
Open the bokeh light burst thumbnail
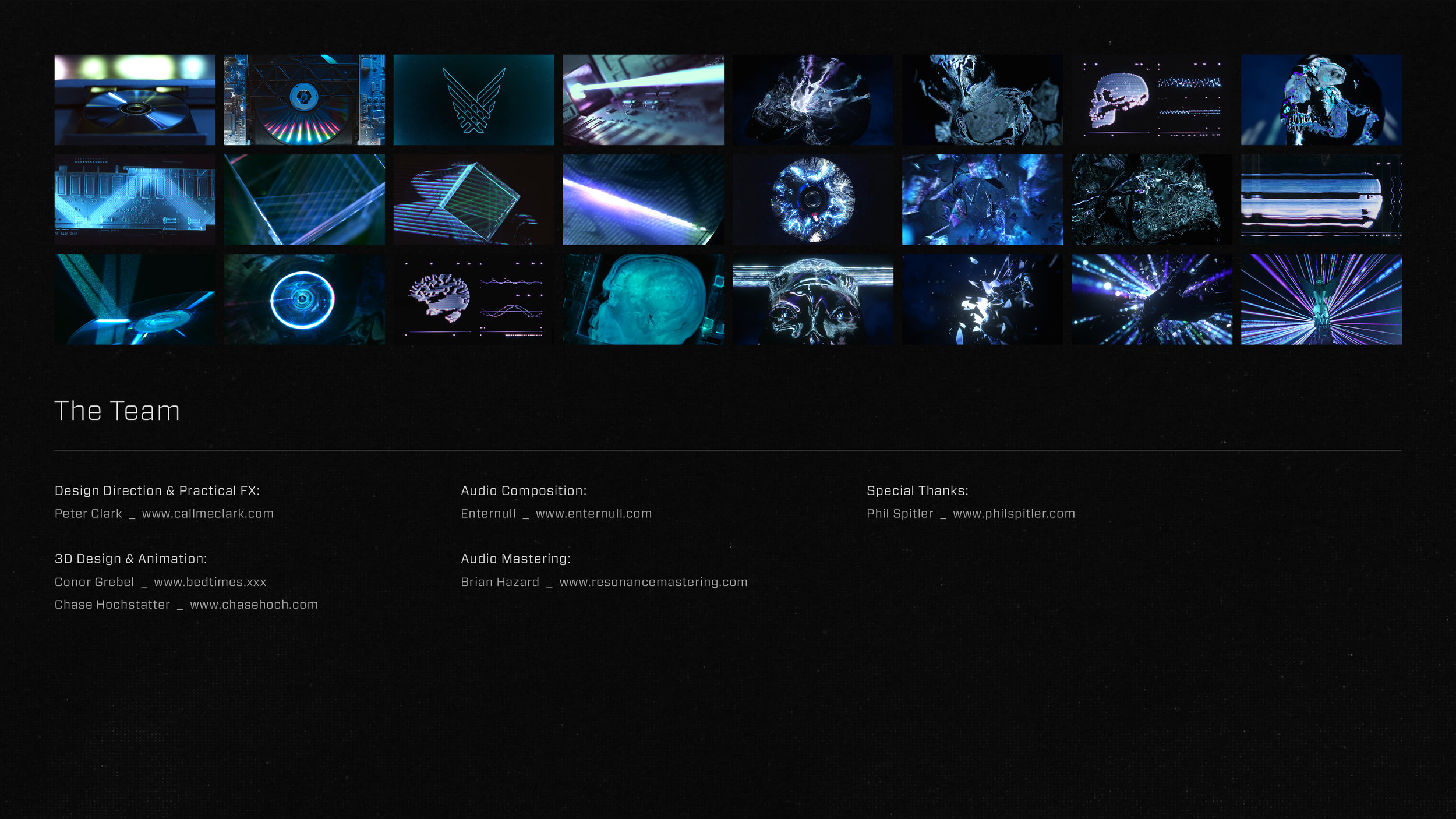(1151, 299)
